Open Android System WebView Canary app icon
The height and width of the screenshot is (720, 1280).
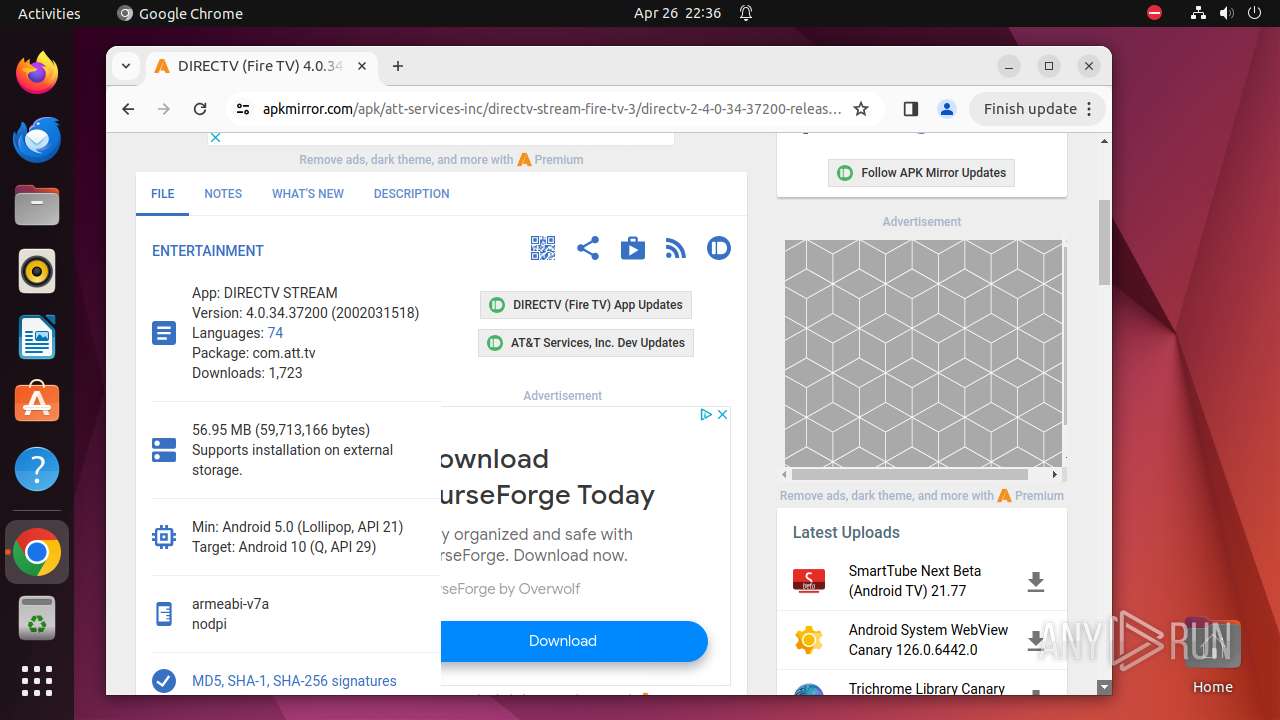click(808, 640)
